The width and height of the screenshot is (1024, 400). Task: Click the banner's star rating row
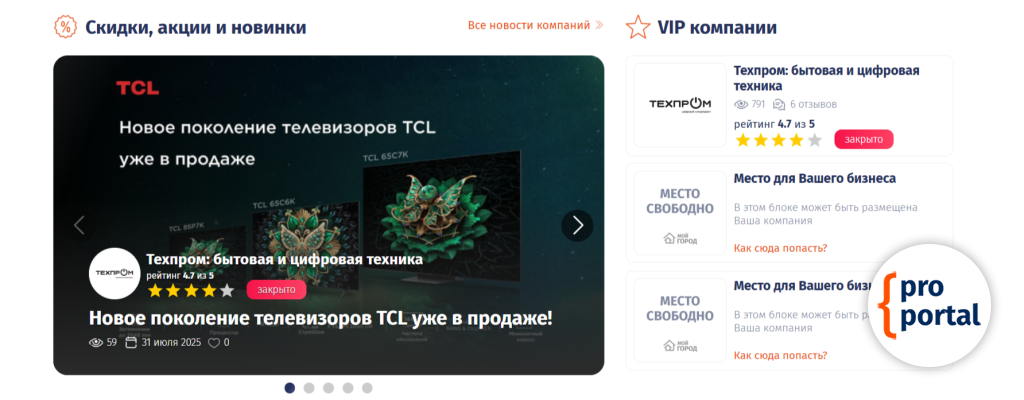[191, 291]
